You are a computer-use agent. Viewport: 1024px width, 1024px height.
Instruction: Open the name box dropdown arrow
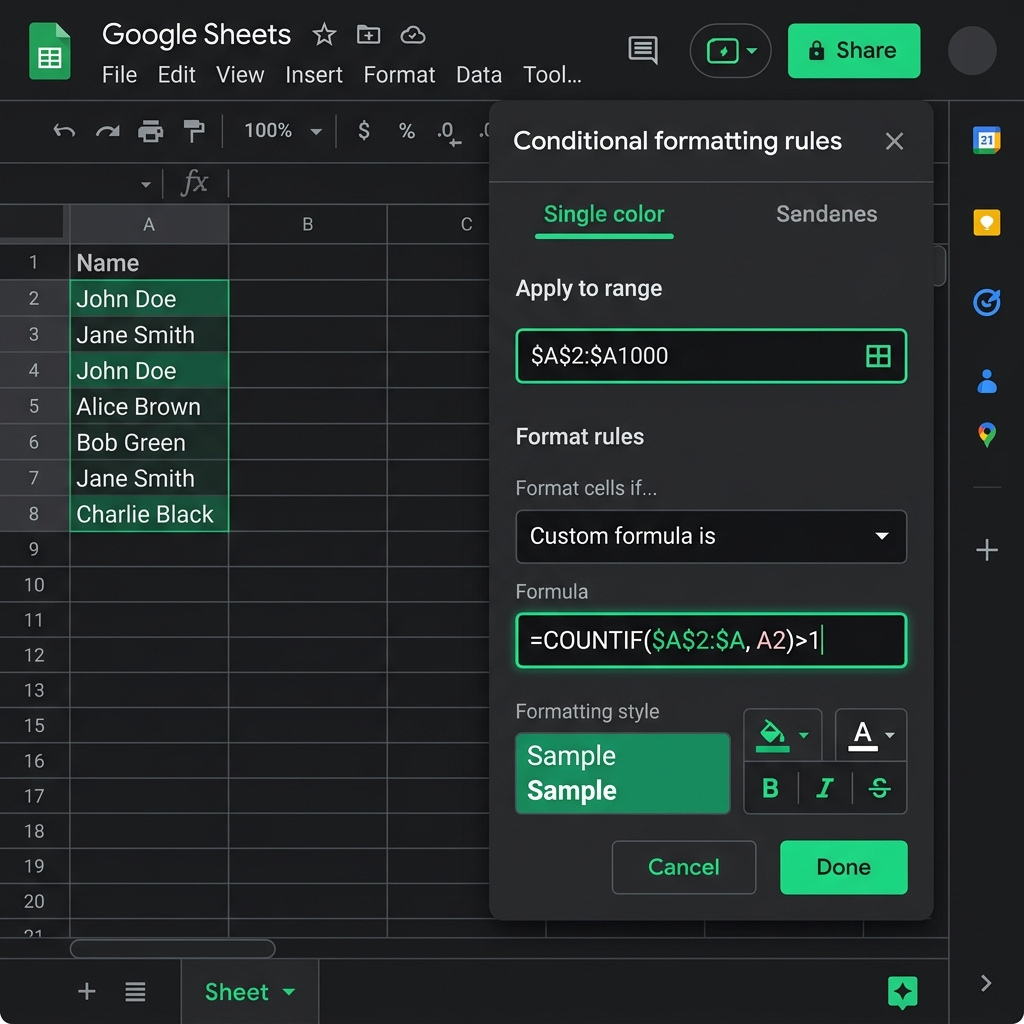tap(146, 185)
